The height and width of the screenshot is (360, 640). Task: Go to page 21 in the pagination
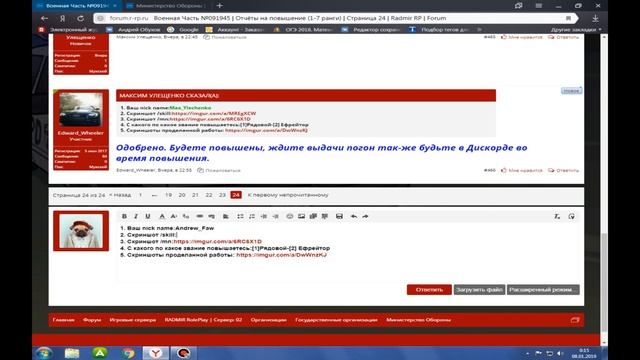click(196, 195)
